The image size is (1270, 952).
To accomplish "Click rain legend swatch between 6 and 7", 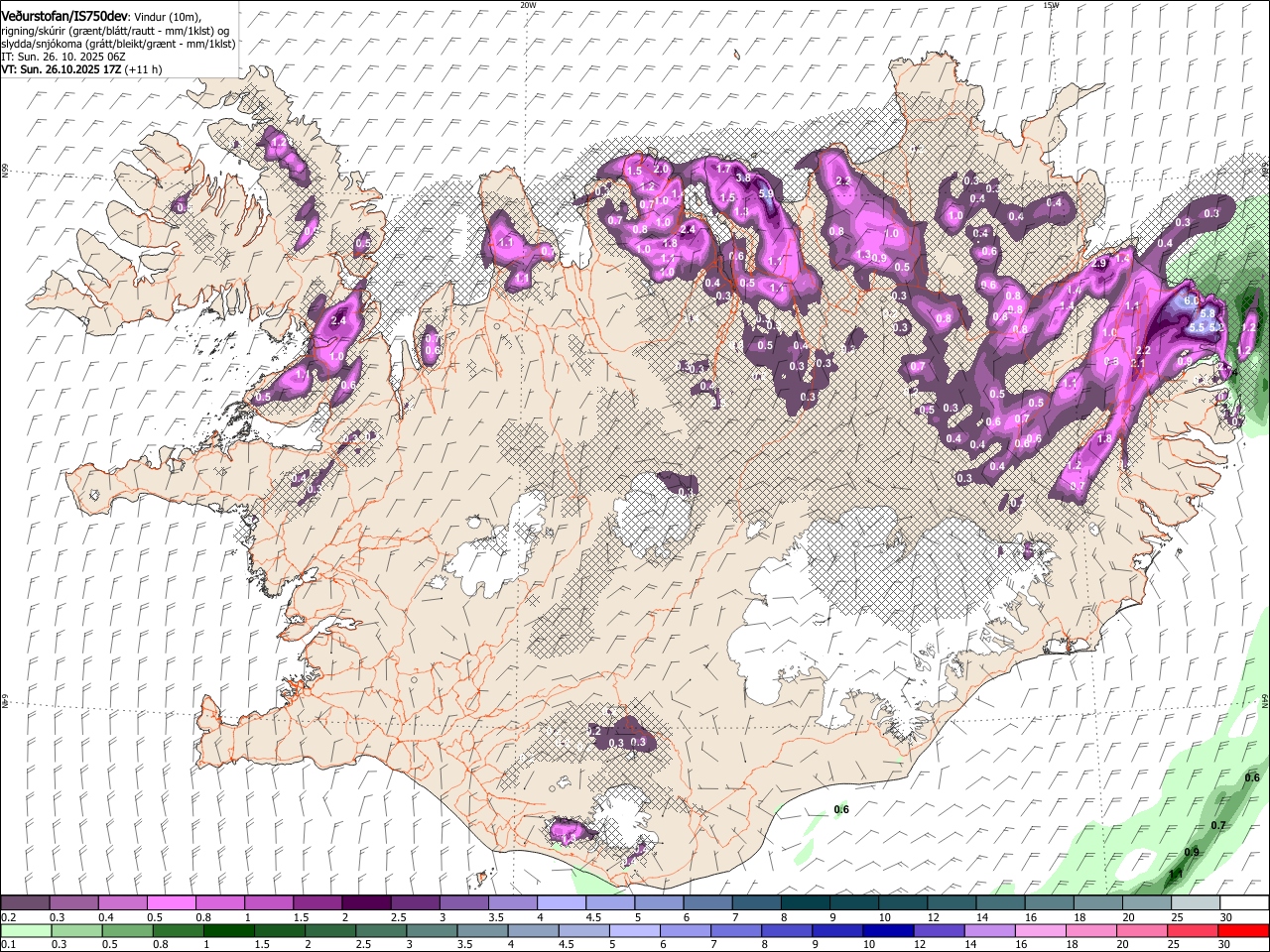I will (x=686, y=930).
